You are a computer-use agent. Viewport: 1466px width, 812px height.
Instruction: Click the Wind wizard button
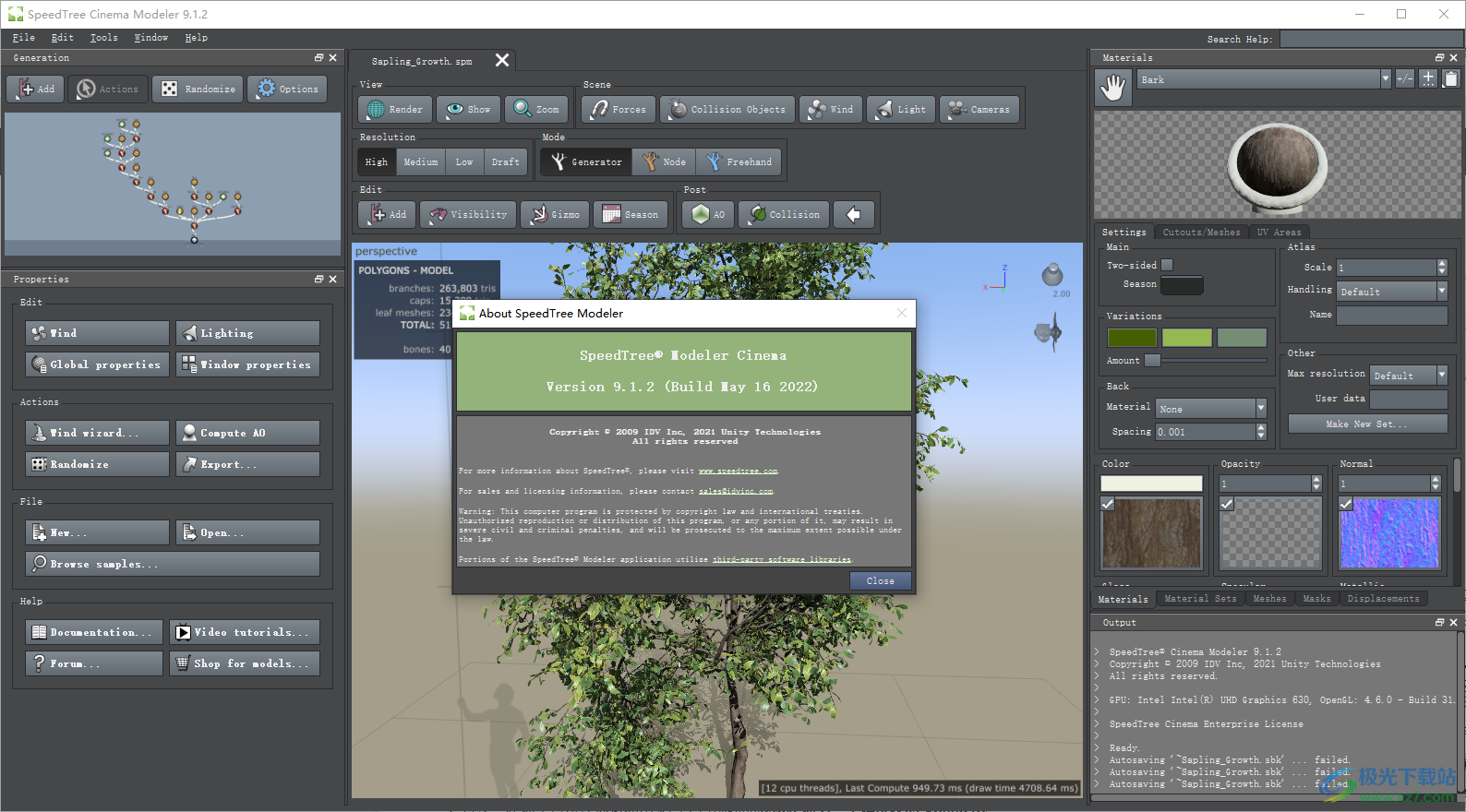pos(97,433)
